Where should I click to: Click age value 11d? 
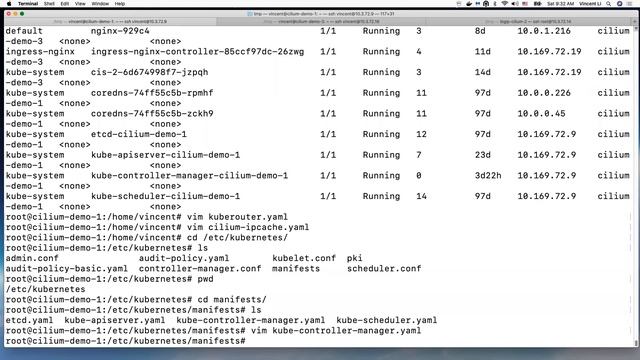[482, 52]
